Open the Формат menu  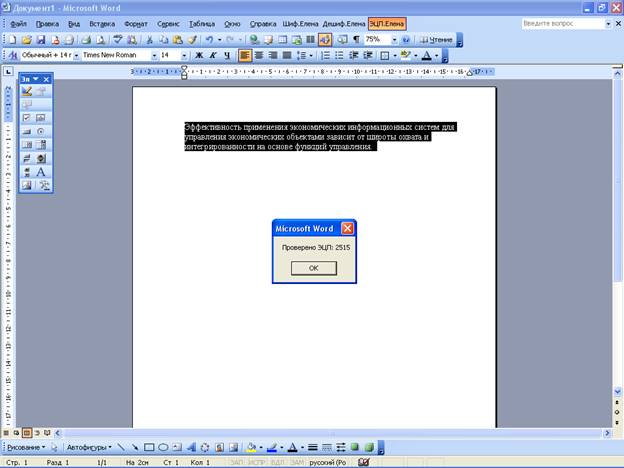coord(136,22)
